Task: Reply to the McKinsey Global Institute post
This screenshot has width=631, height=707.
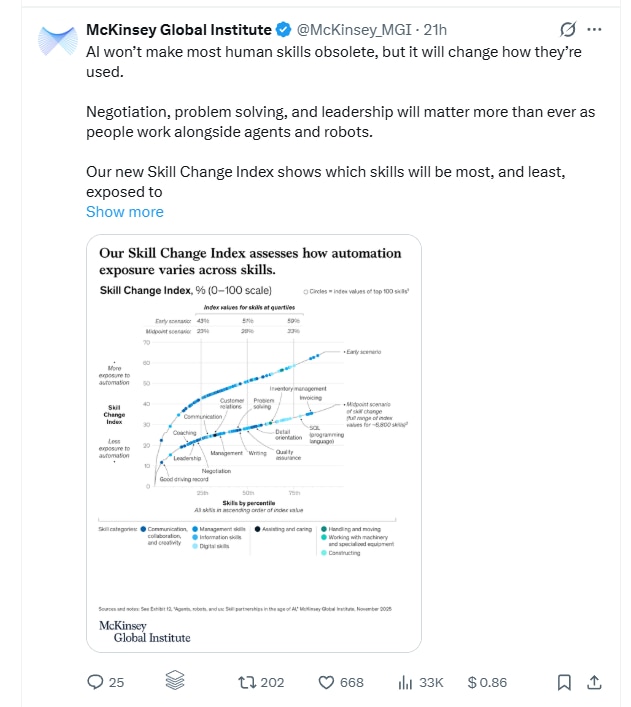Action: [x=96, y=682]
